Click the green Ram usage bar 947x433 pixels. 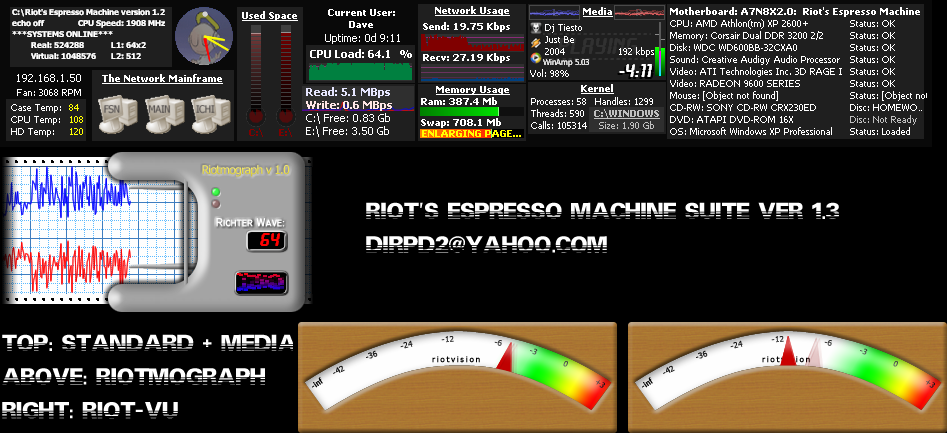click(x=459, y=112)
